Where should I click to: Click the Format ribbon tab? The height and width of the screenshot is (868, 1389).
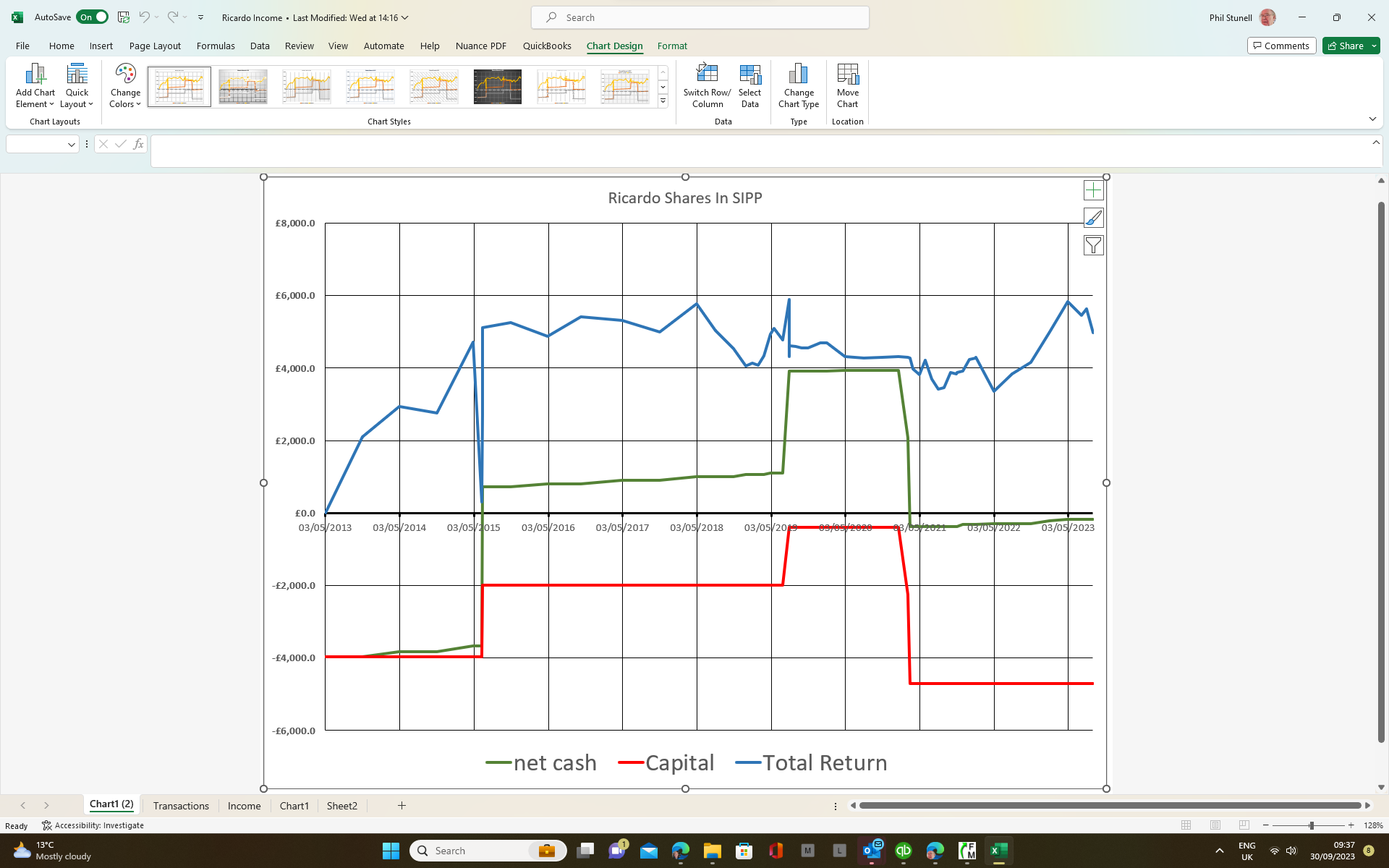pyautogui.click(x=672, y=45)
